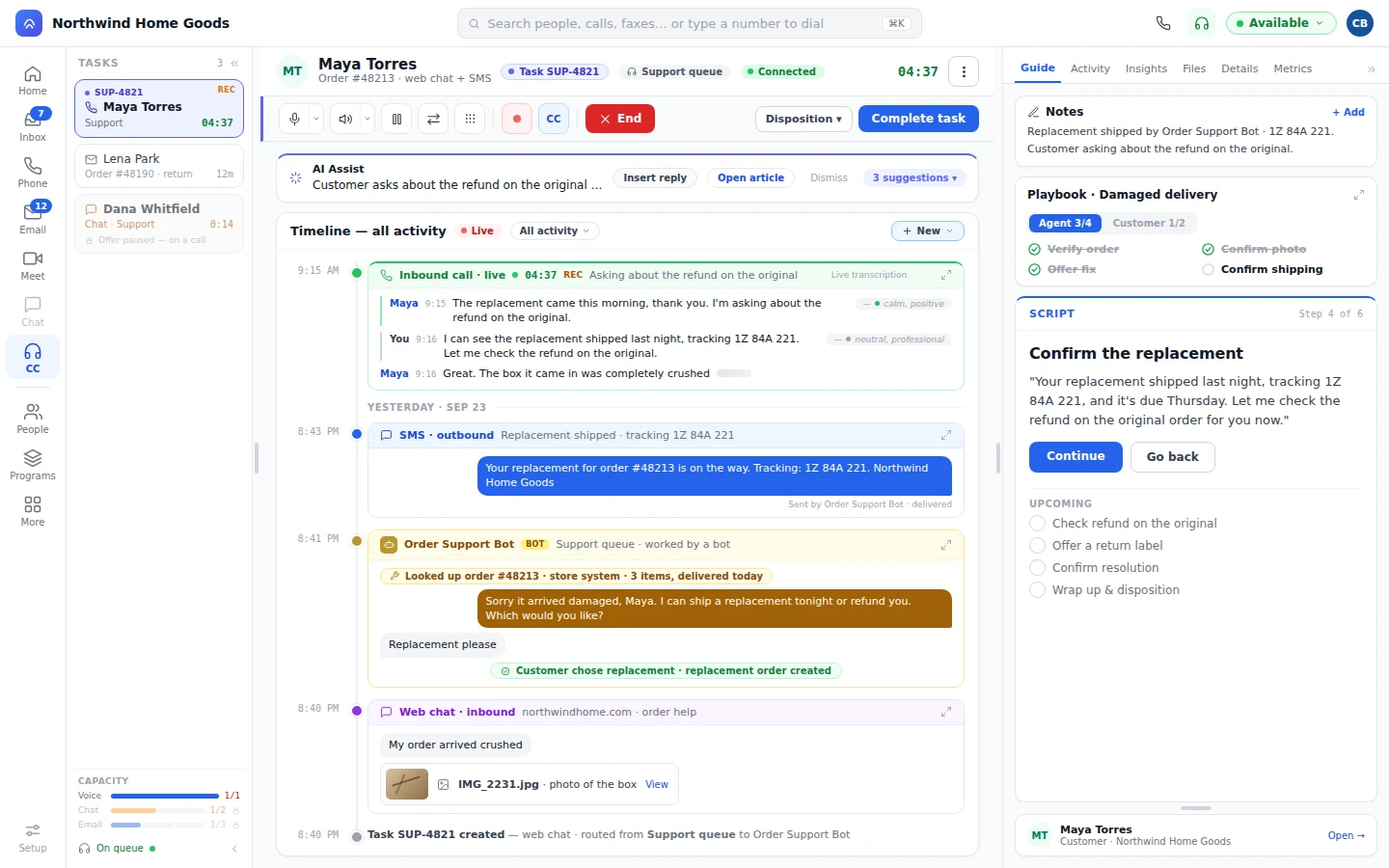Expand the SMS outbound card
The image size is (1389, 868).
(946, 435)
